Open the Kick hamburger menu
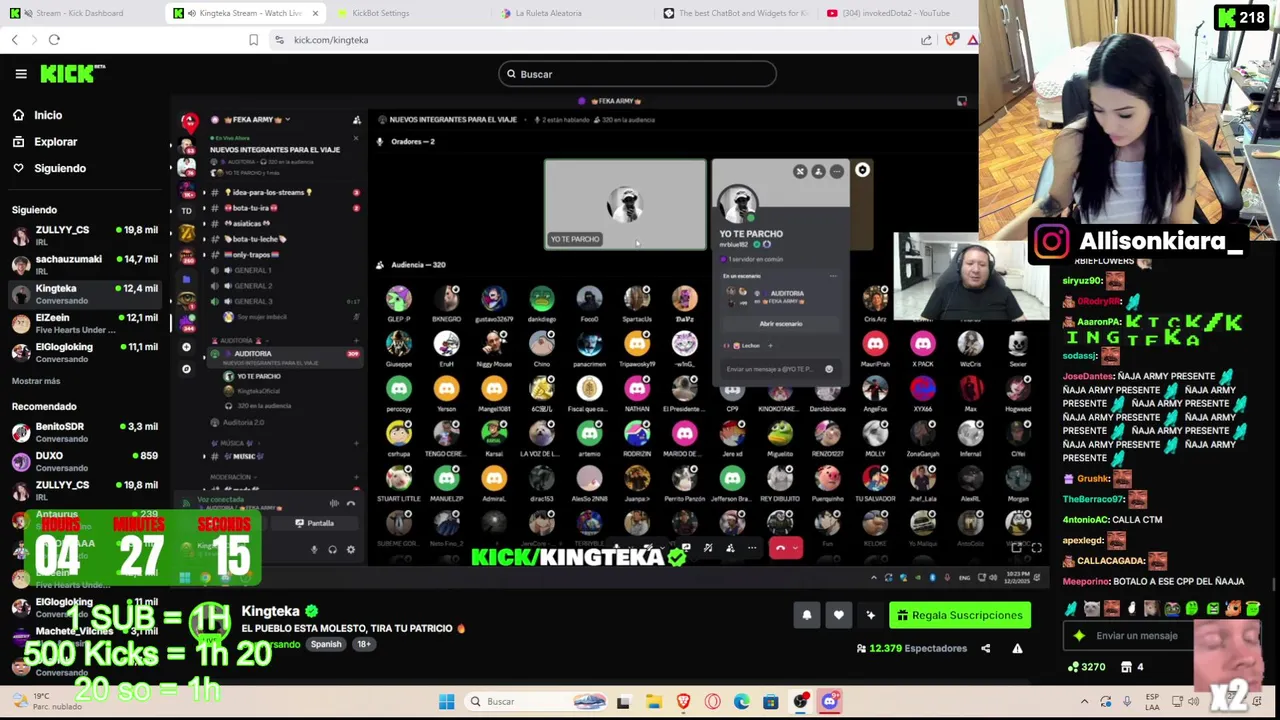The image size is (1280, 720). [x=21, y=74]
